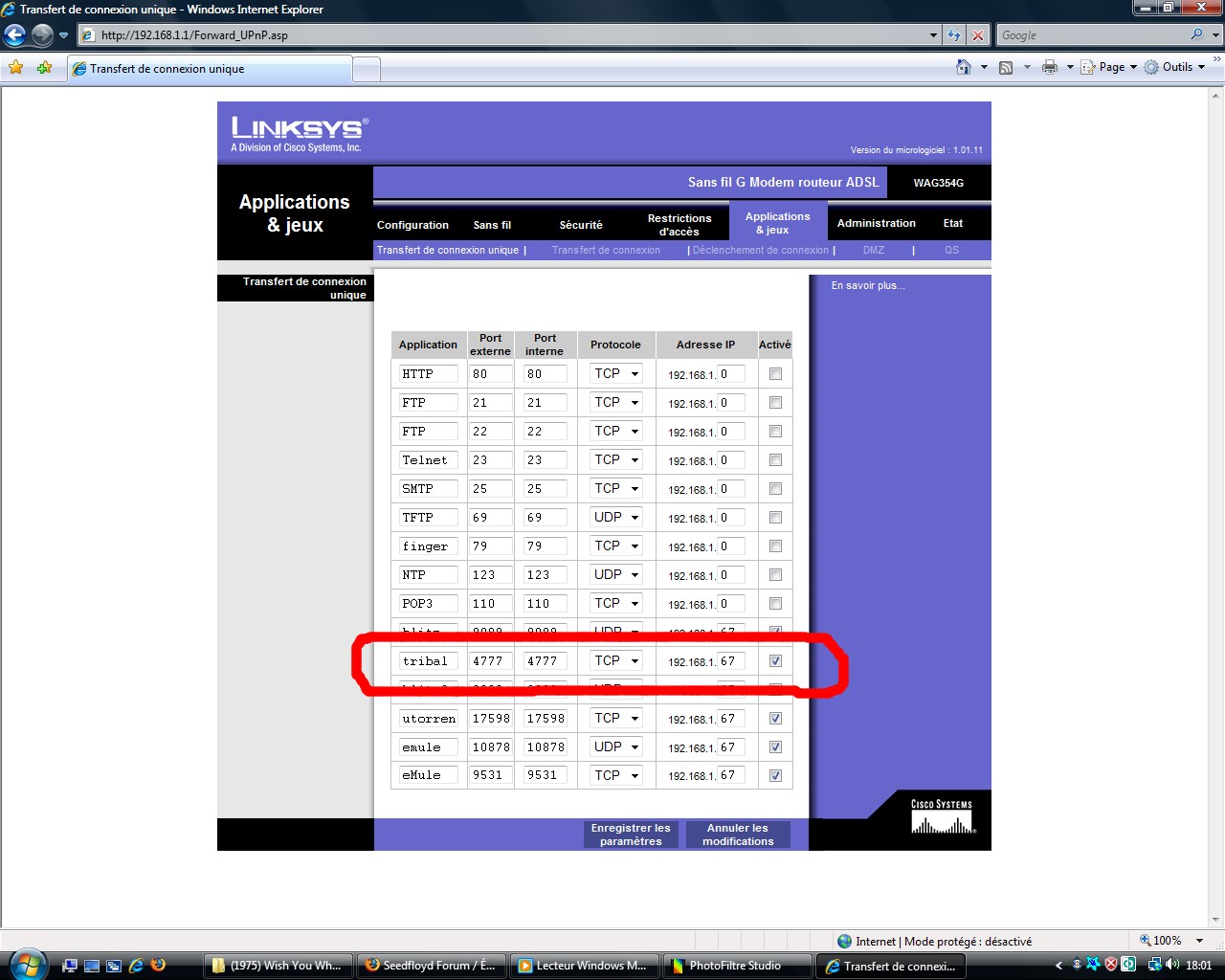Open the Favorites star icon
This screenshot has height=980, width=1225.
click(15, 68)
